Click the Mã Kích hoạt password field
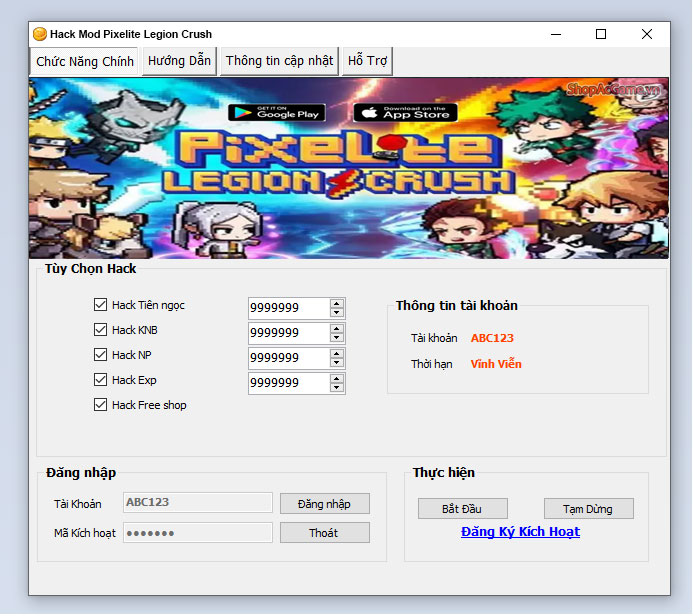 click(x=198, y=532)
